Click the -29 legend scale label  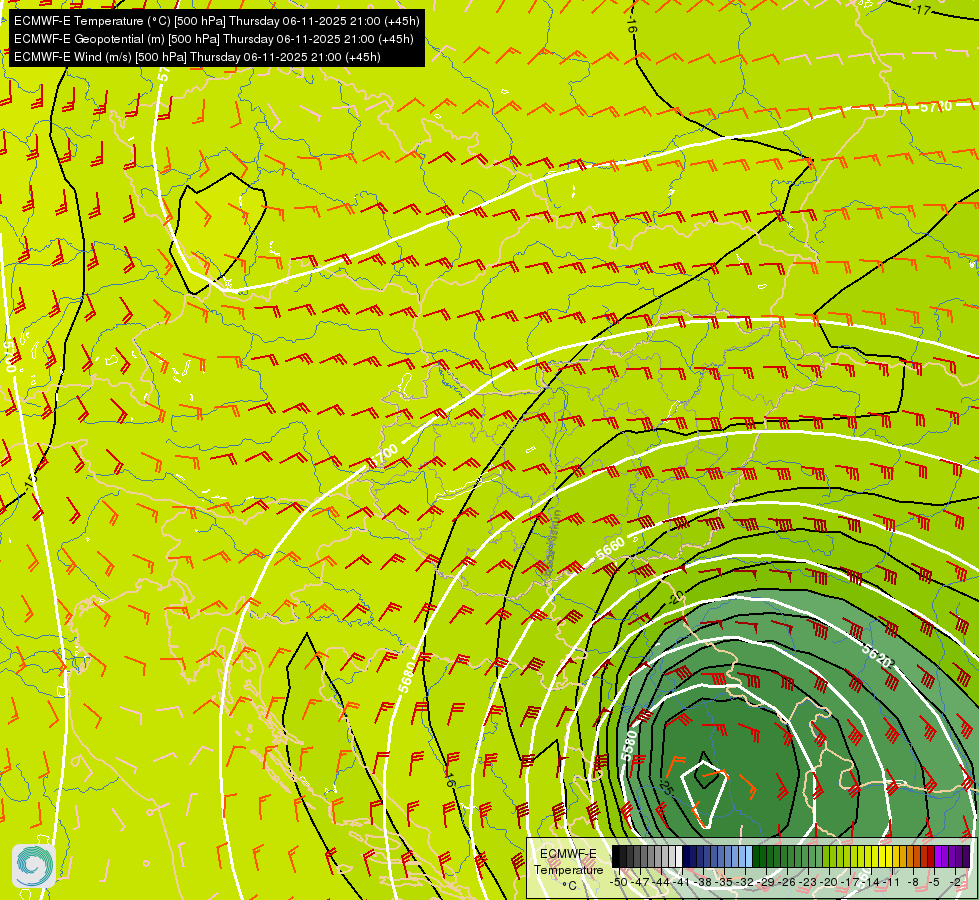point(766,882)
